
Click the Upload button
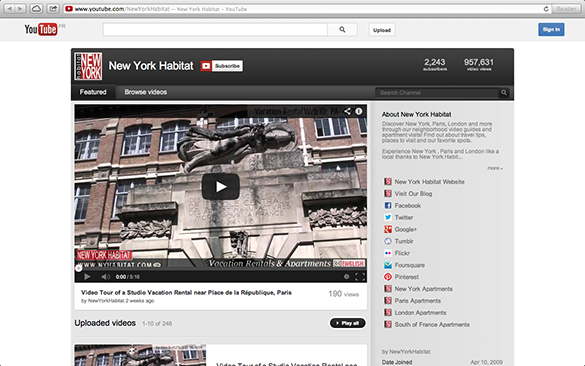pos(382,30)
